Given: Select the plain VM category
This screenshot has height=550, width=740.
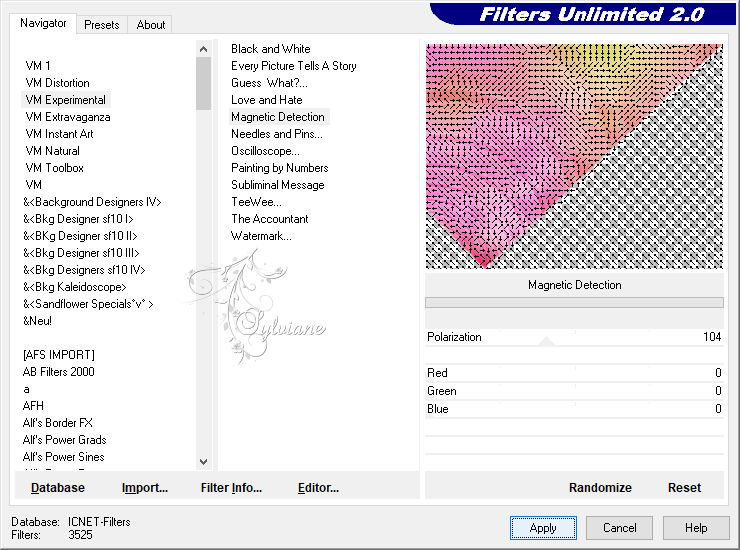Looking at the screenshot, I should (x=34, y=185).
